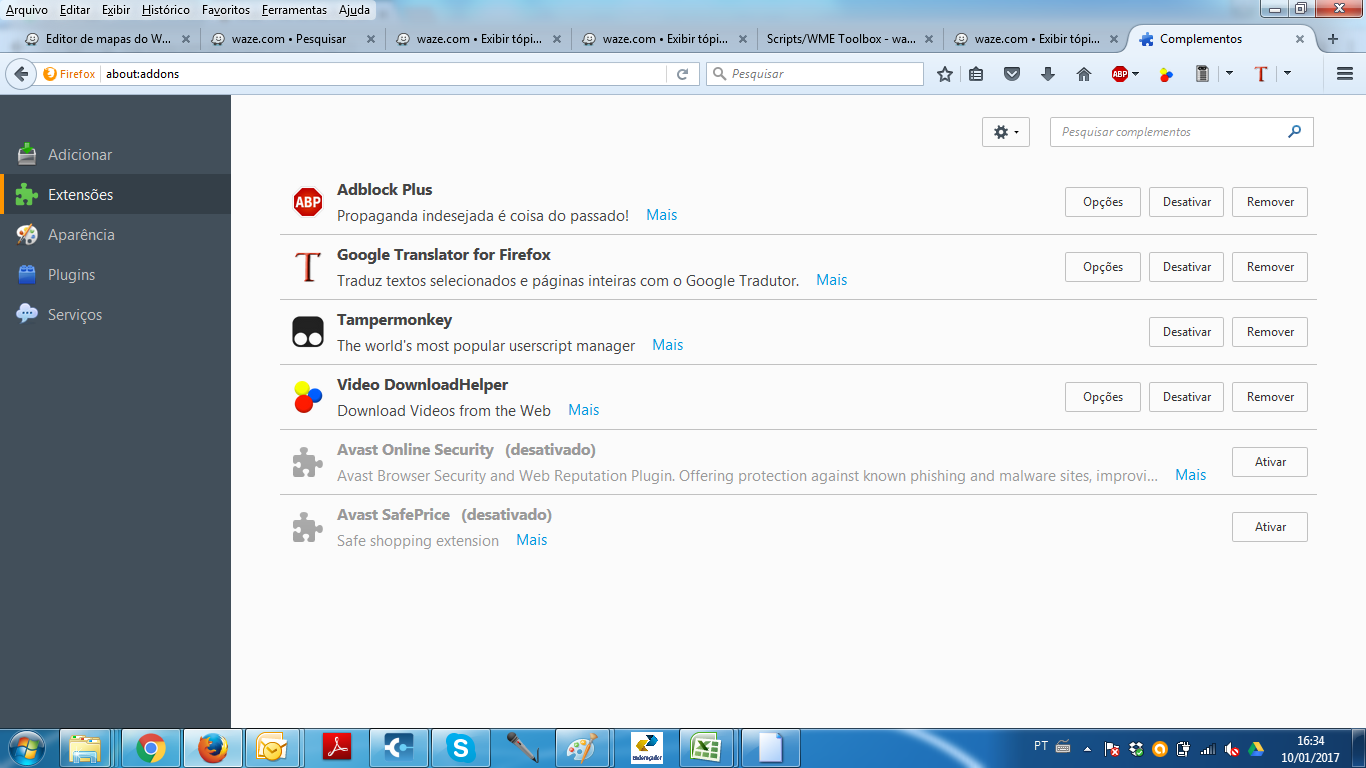The width and height of the screenshot is (1366, 768).
Task: Expand the Adblock Plus toolbar dropdown arrow
Action: pyautogui.click(x=1136, y=74)
